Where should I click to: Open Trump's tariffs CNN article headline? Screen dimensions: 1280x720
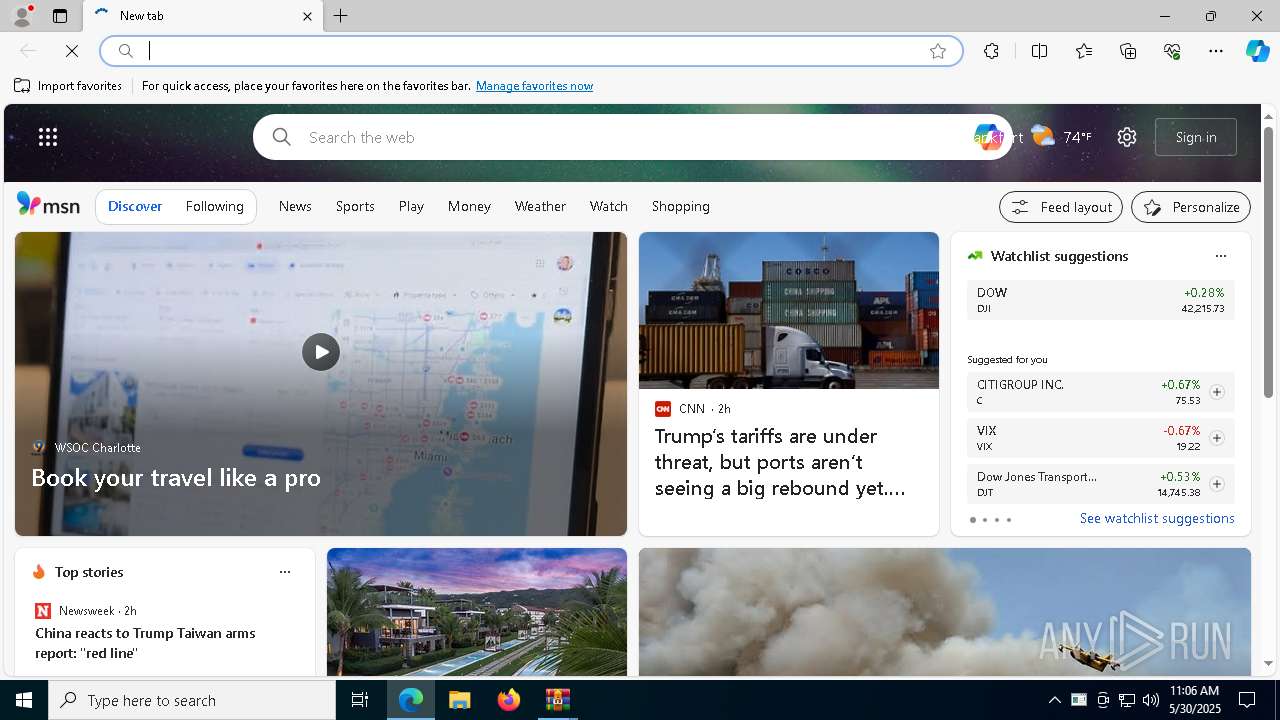(780, 462)
